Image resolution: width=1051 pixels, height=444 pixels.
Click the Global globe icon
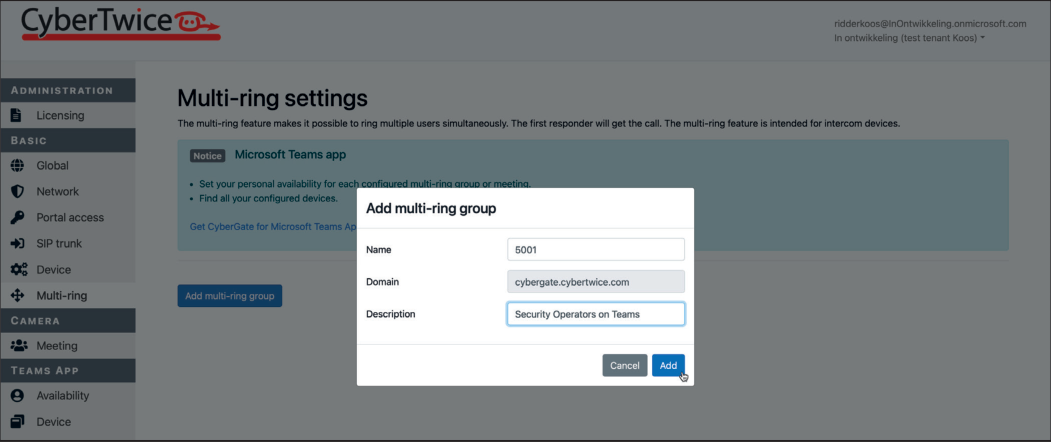[17, 166]
